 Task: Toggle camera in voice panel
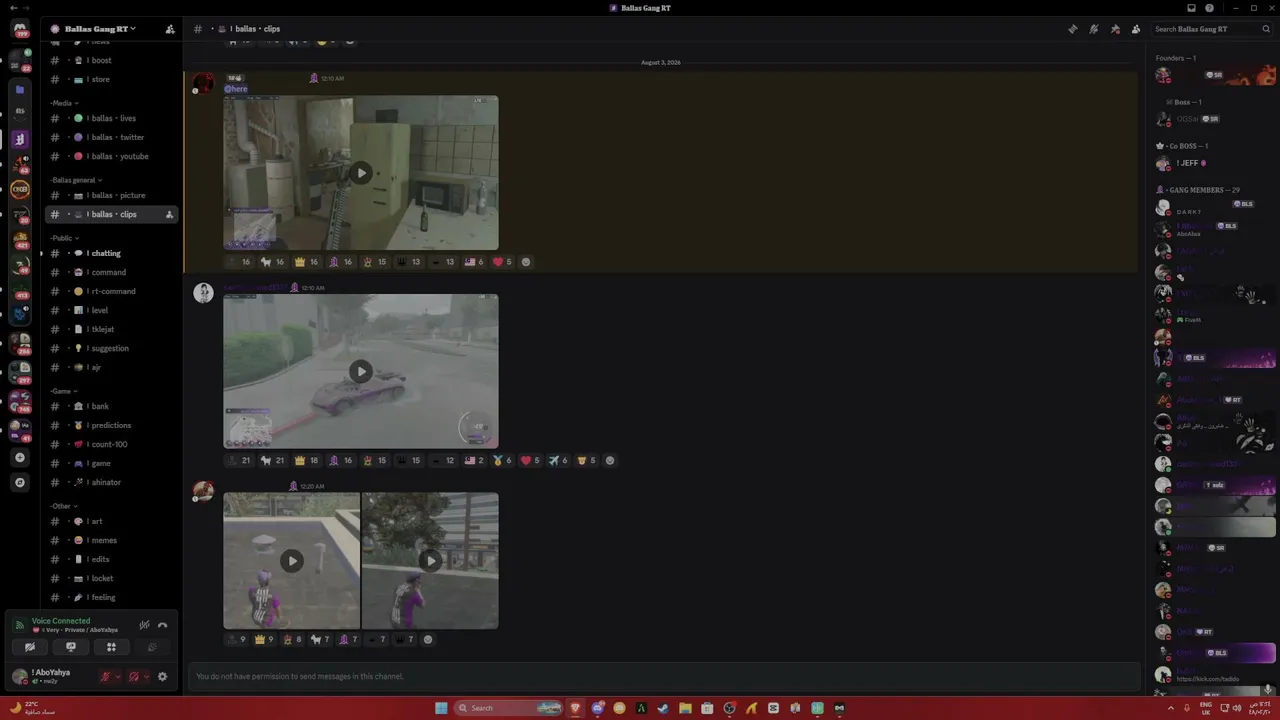29,647
